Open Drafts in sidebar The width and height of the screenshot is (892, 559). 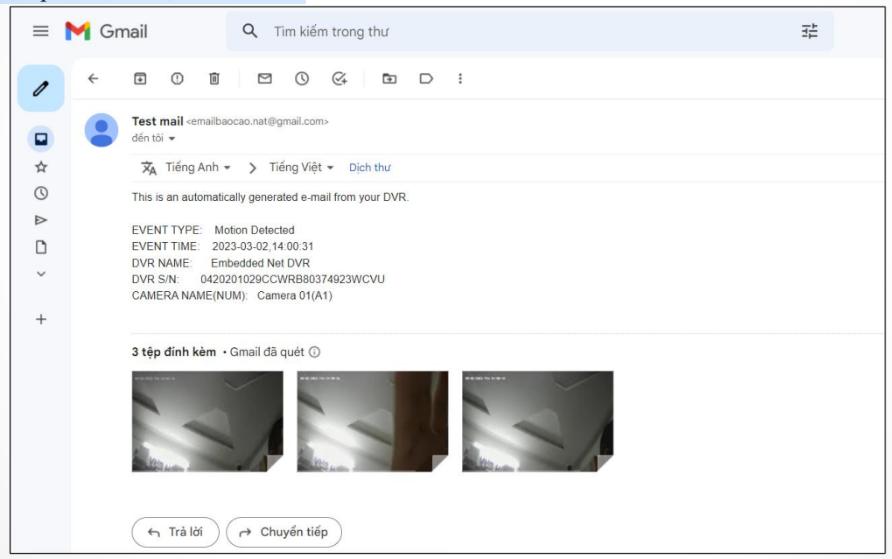point(41,247)
